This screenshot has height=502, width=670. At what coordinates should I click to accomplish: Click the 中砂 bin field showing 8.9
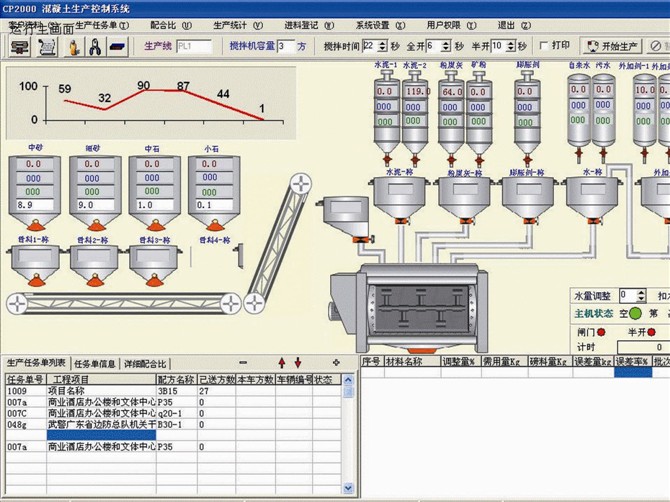click(x=35, y=205)
